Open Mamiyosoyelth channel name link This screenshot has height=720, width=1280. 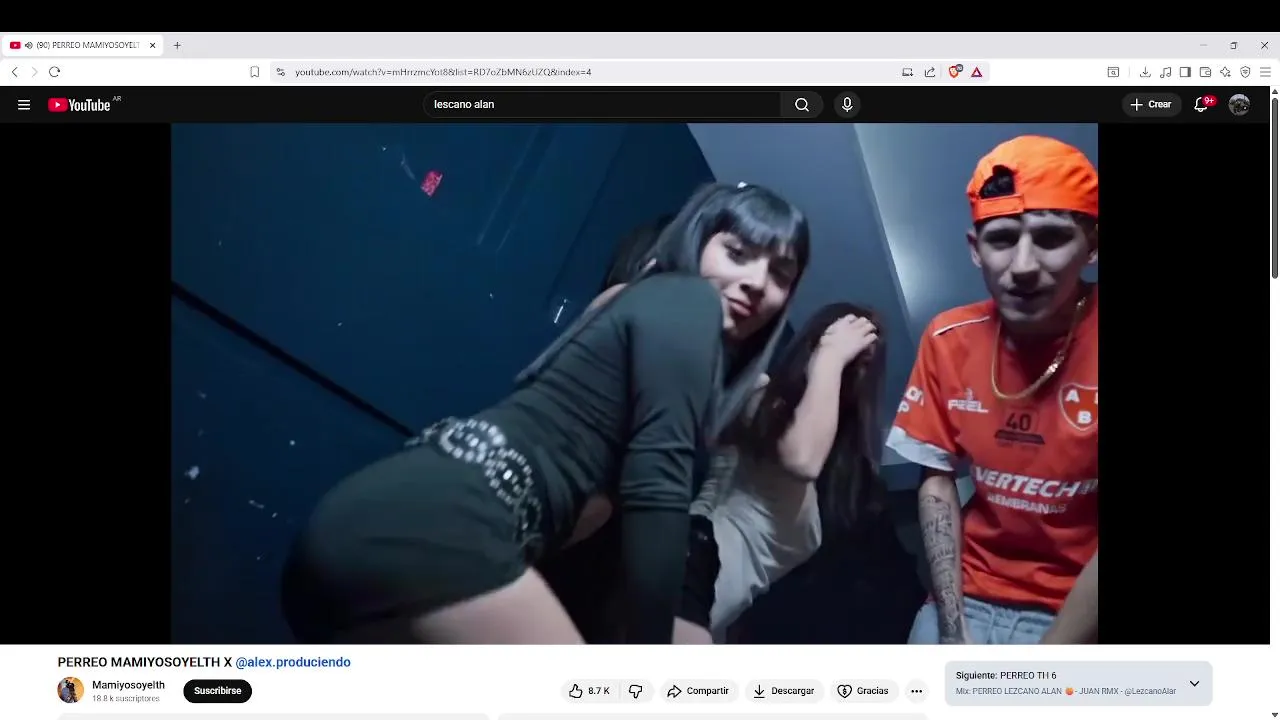pos(128,685)
